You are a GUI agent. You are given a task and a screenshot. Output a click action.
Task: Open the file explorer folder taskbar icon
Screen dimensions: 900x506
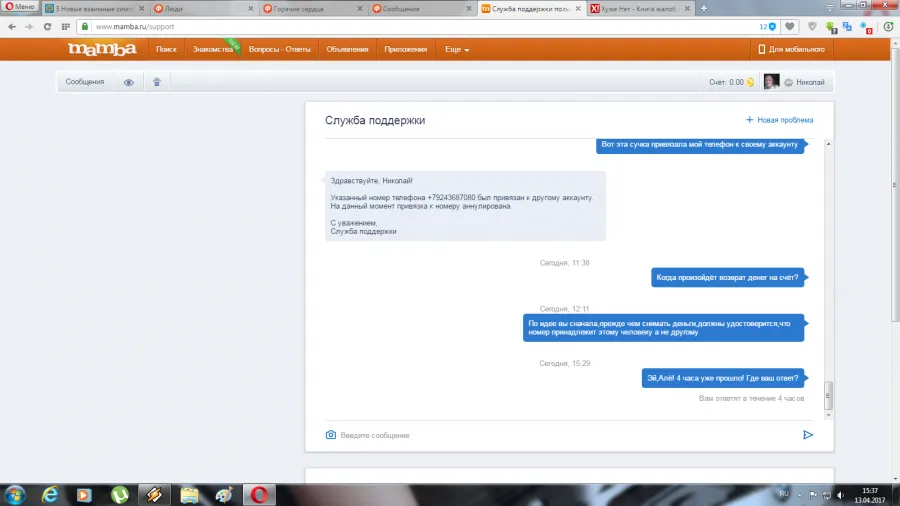tap(189, 495)
